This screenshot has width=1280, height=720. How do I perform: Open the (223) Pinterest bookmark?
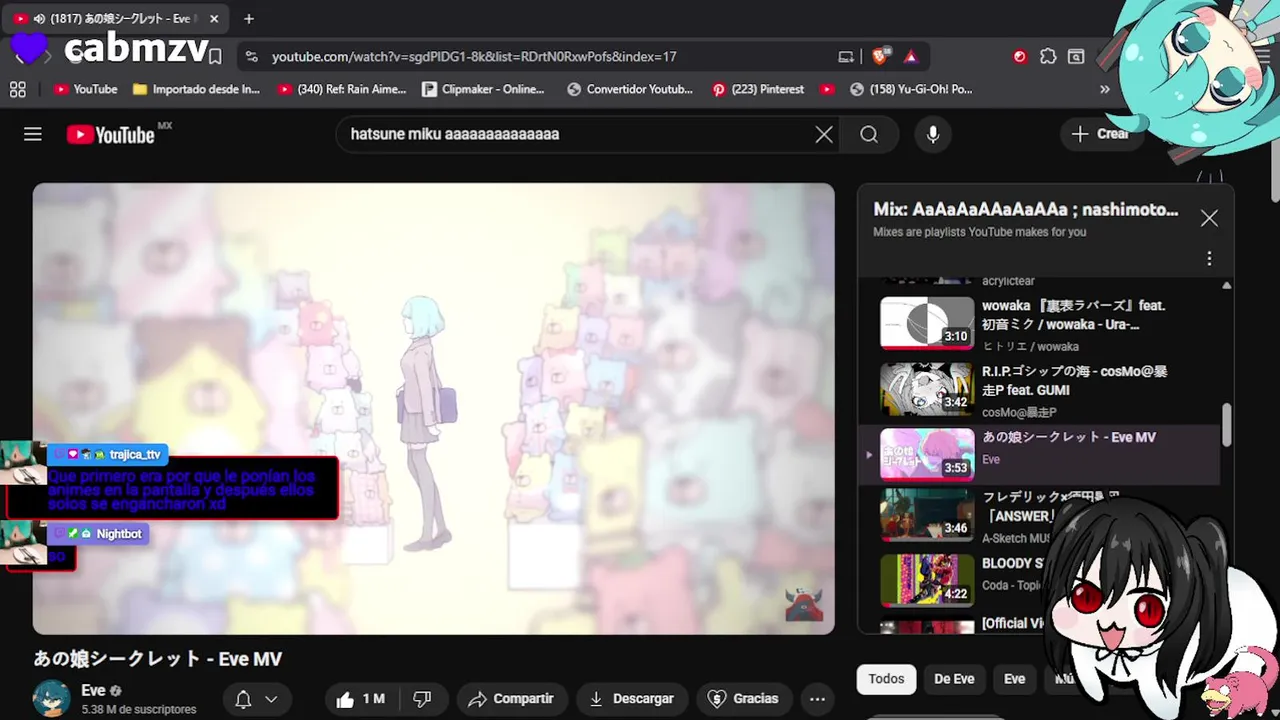click(758, 89)
